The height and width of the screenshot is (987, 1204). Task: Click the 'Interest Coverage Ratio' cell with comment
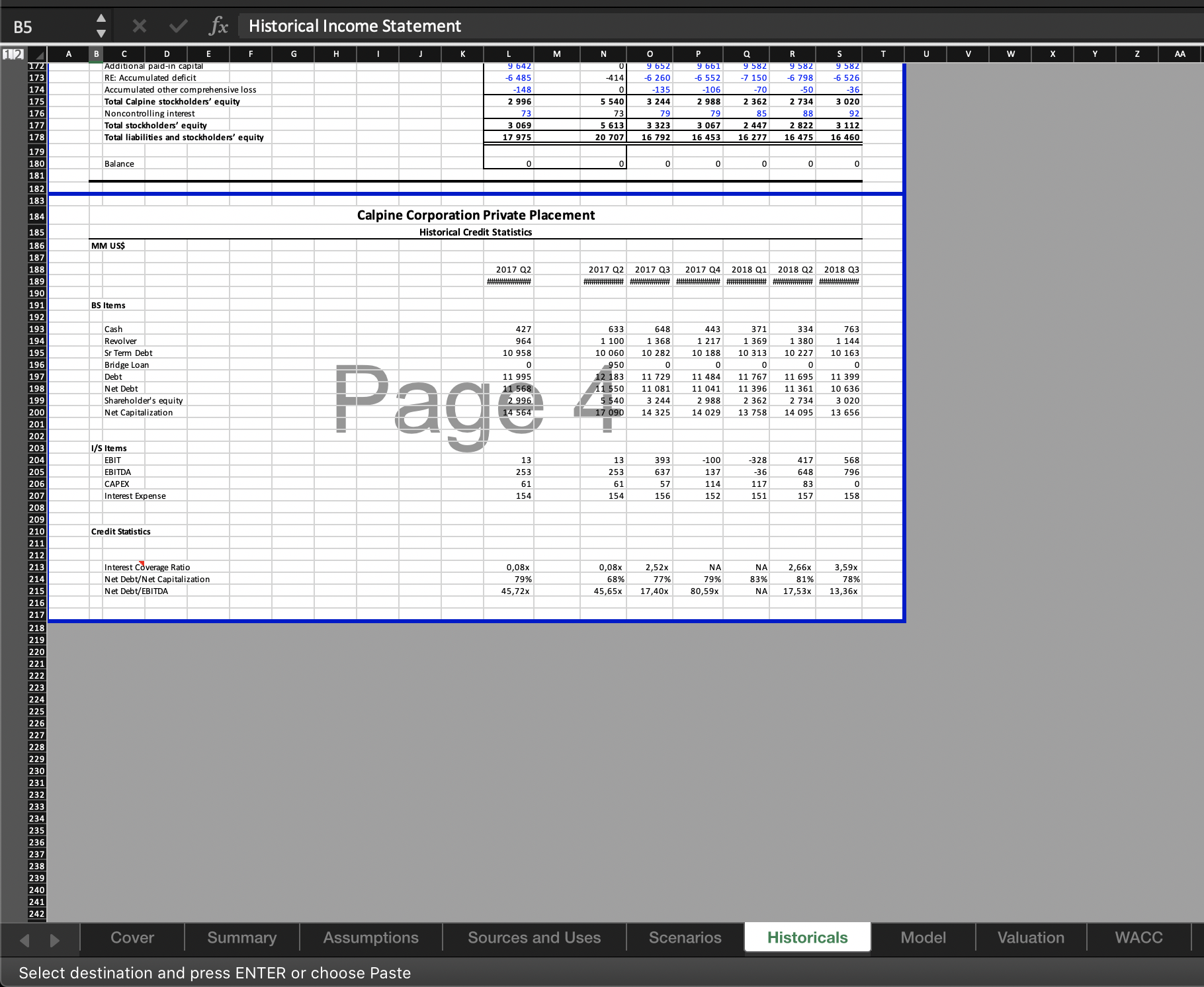click(147, 567)
